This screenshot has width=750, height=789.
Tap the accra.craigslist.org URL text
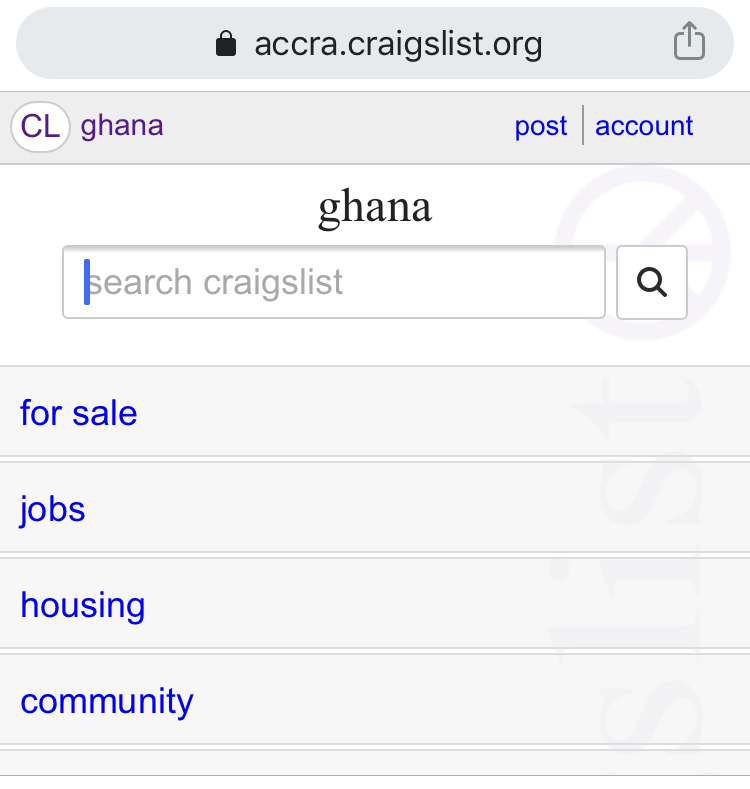(x=398, y=44)
